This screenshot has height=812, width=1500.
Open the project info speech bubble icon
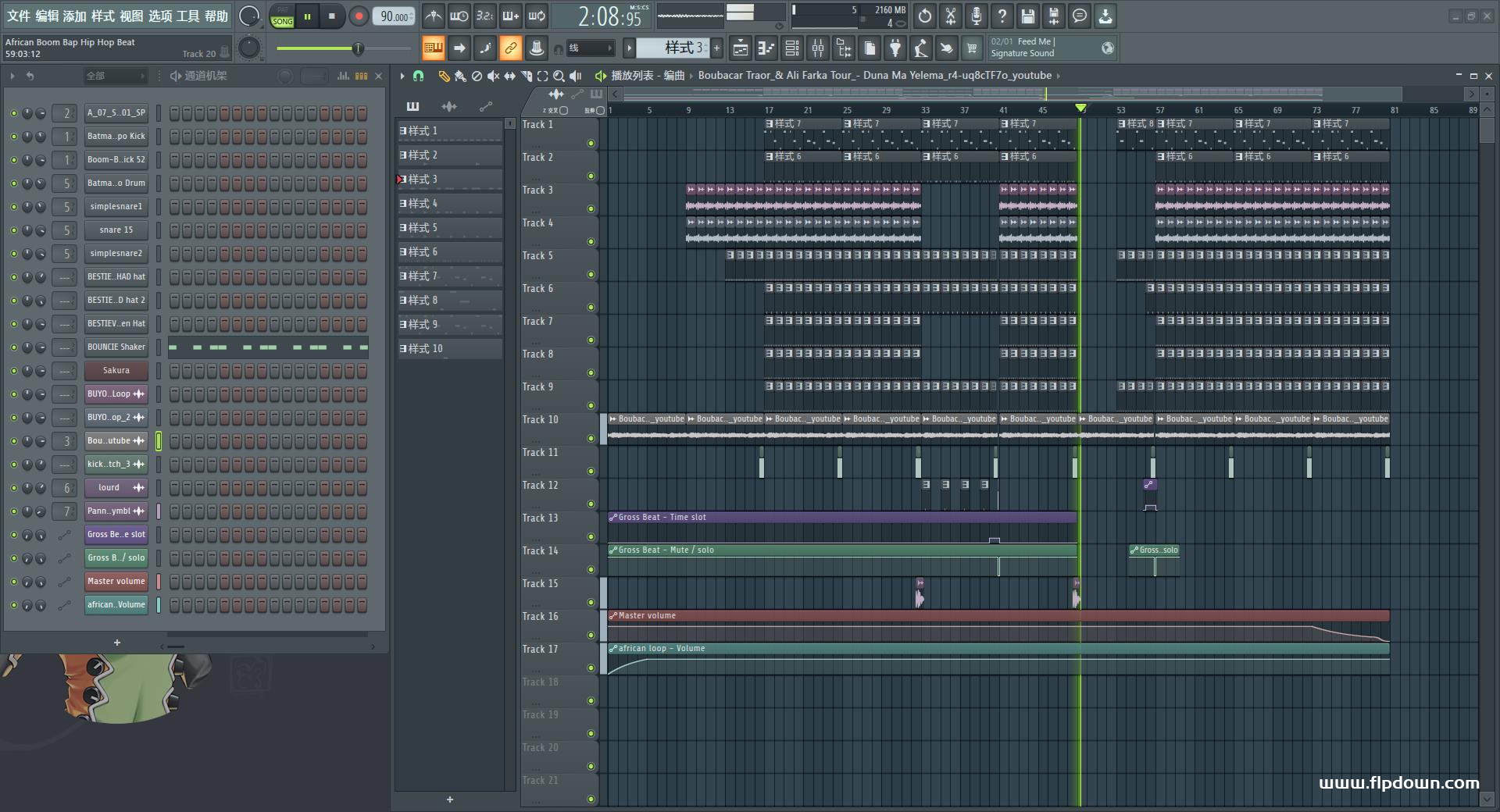[x=1080, y=16]
